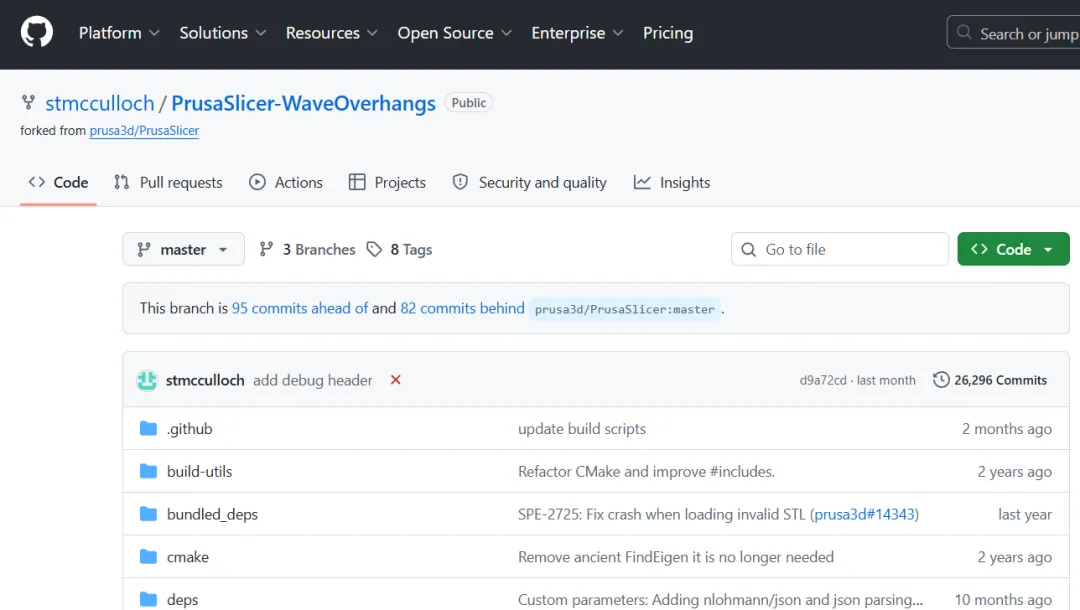Open the Insights tab
Image resolution: width=1080 pixels, height=610 pixels.
pos(672,182)
